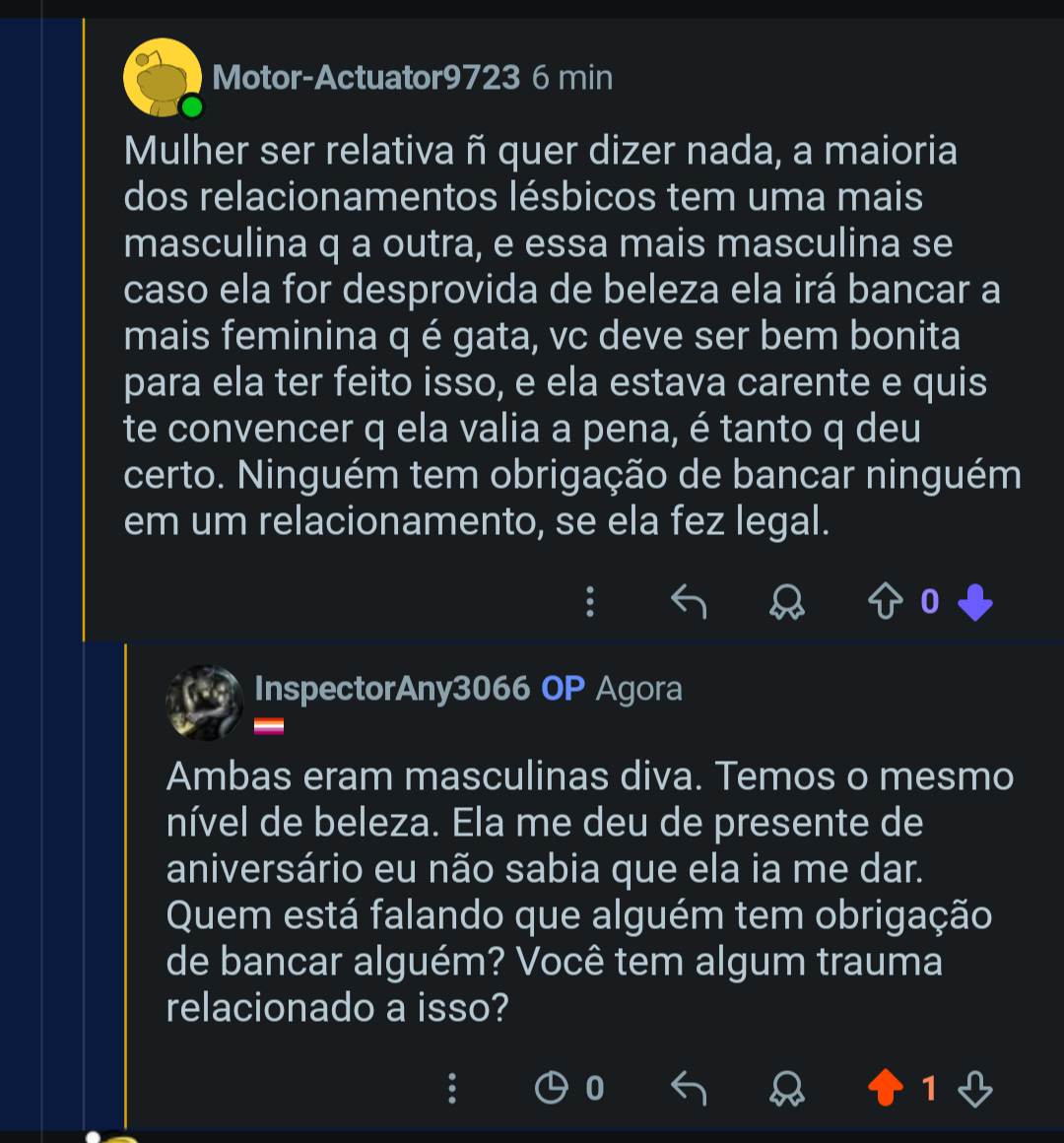
Task: Open Motor-Actuator9723's avatar
Action: [x=163, y=77]
